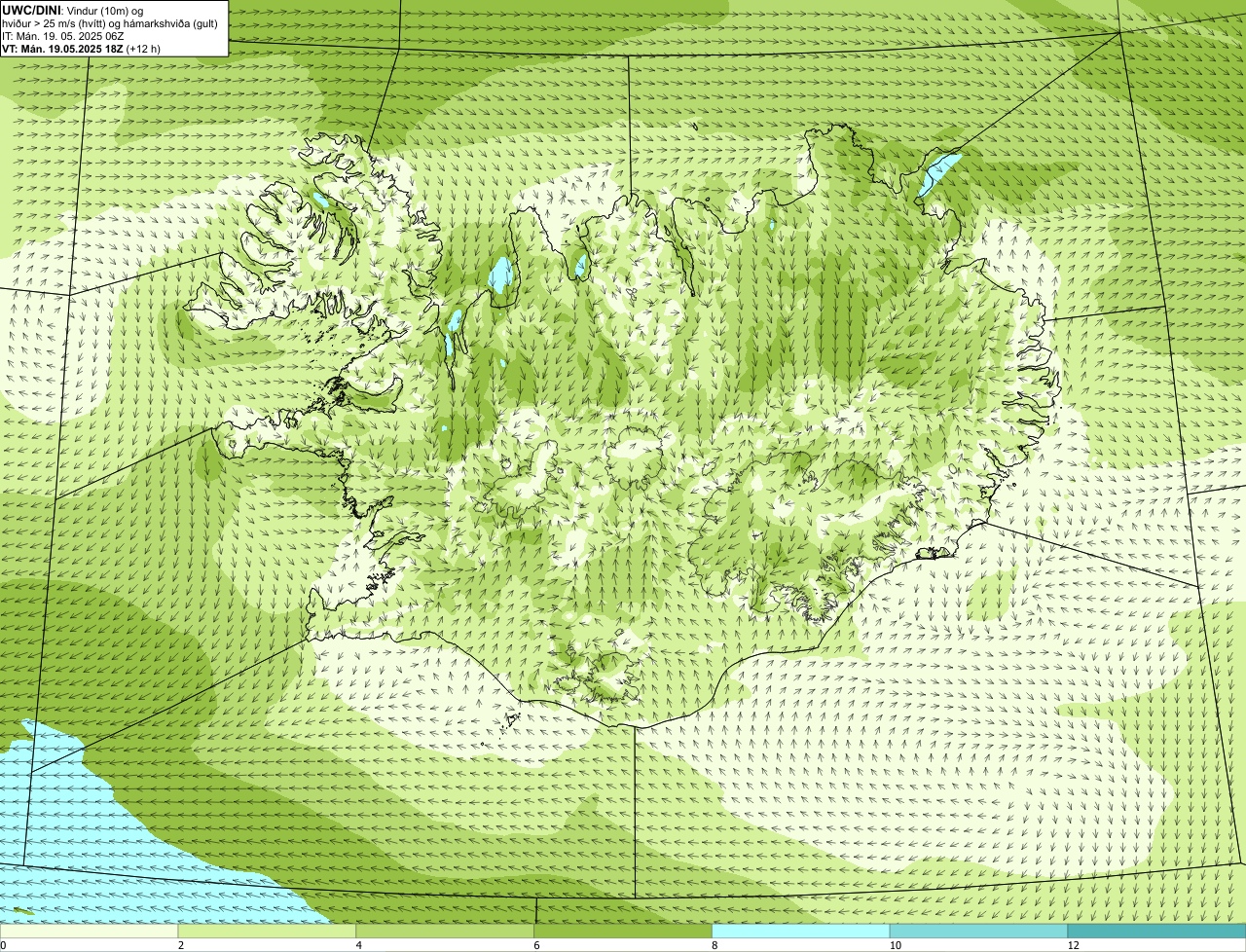Click the 'IT: Mán. 19. 05. 2025 06Z' line
Viewport: 1246px width, 952px height.
63,36
